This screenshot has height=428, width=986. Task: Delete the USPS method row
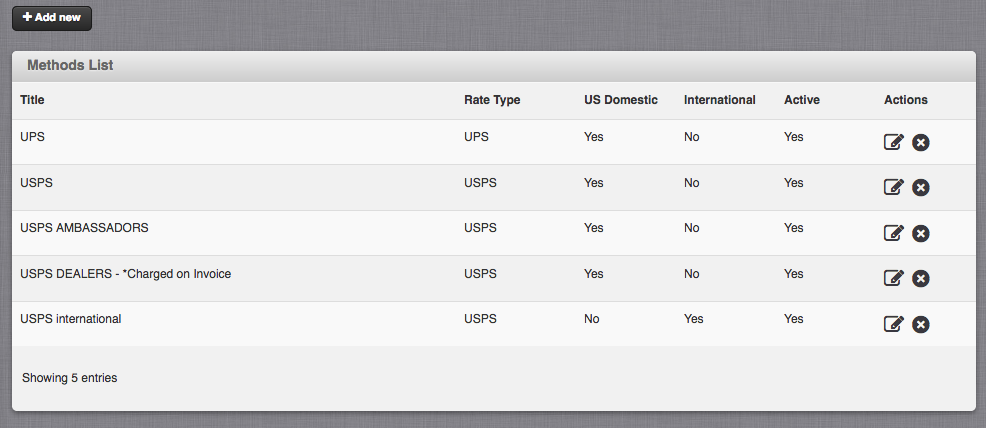(x=921, y=188)
